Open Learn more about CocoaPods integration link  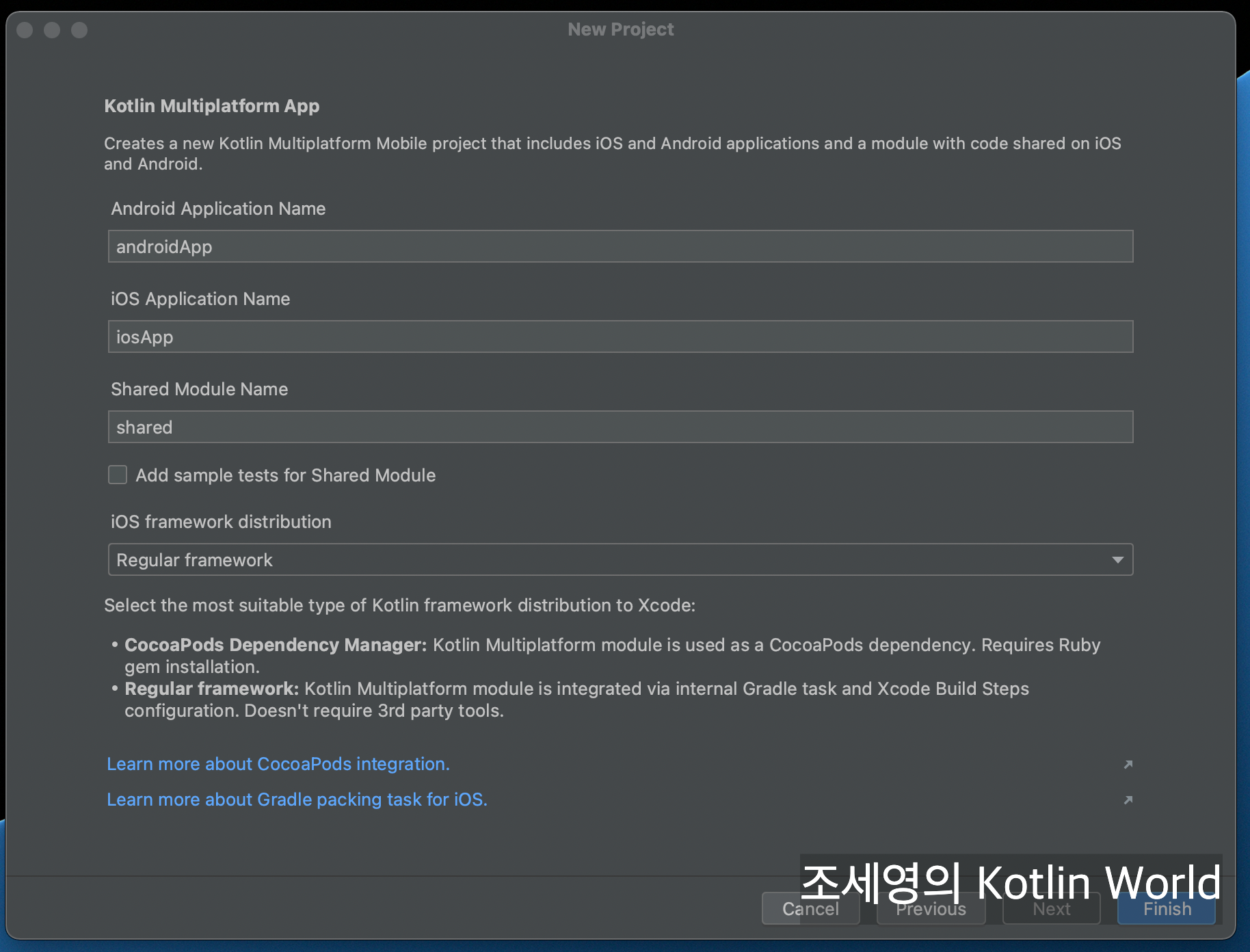pyautogui.click(x=278, y=764)
